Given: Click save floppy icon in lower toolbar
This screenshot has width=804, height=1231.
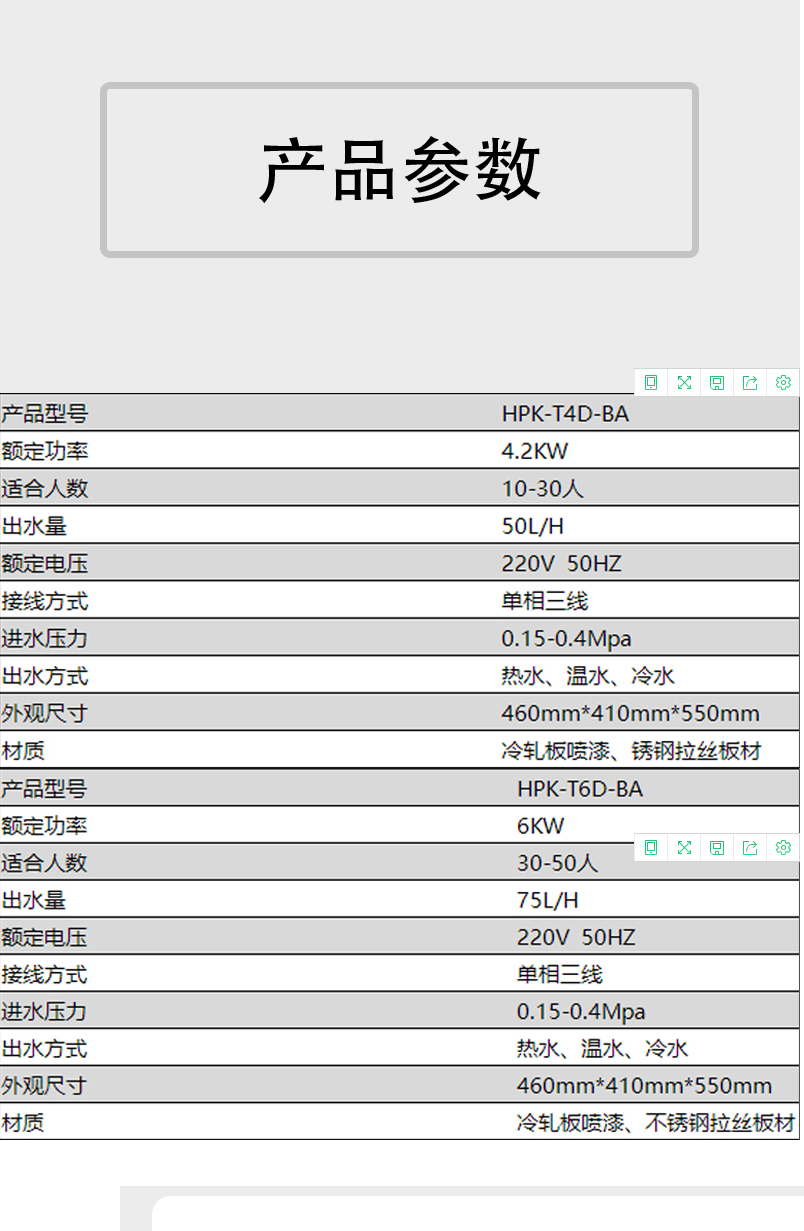Looking at the screenshot, I should coord(717,847).
